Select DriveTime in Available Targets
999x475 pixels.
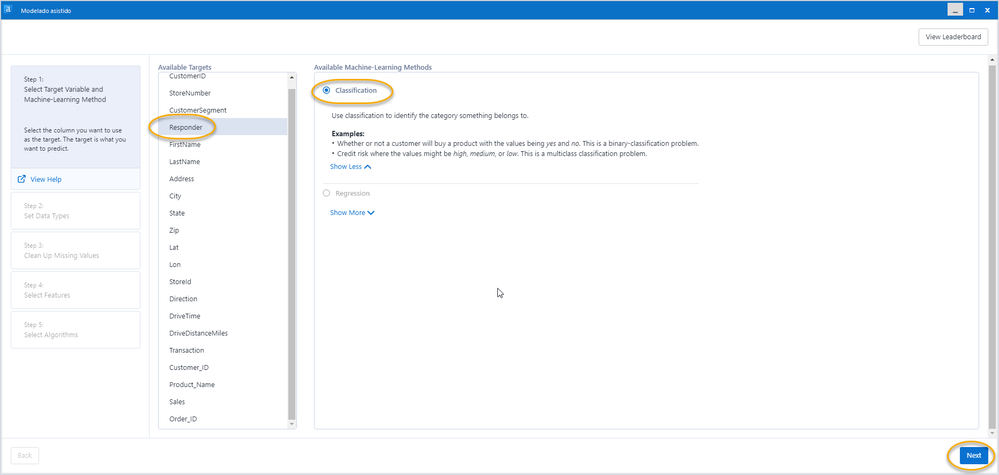click(223, 316)
